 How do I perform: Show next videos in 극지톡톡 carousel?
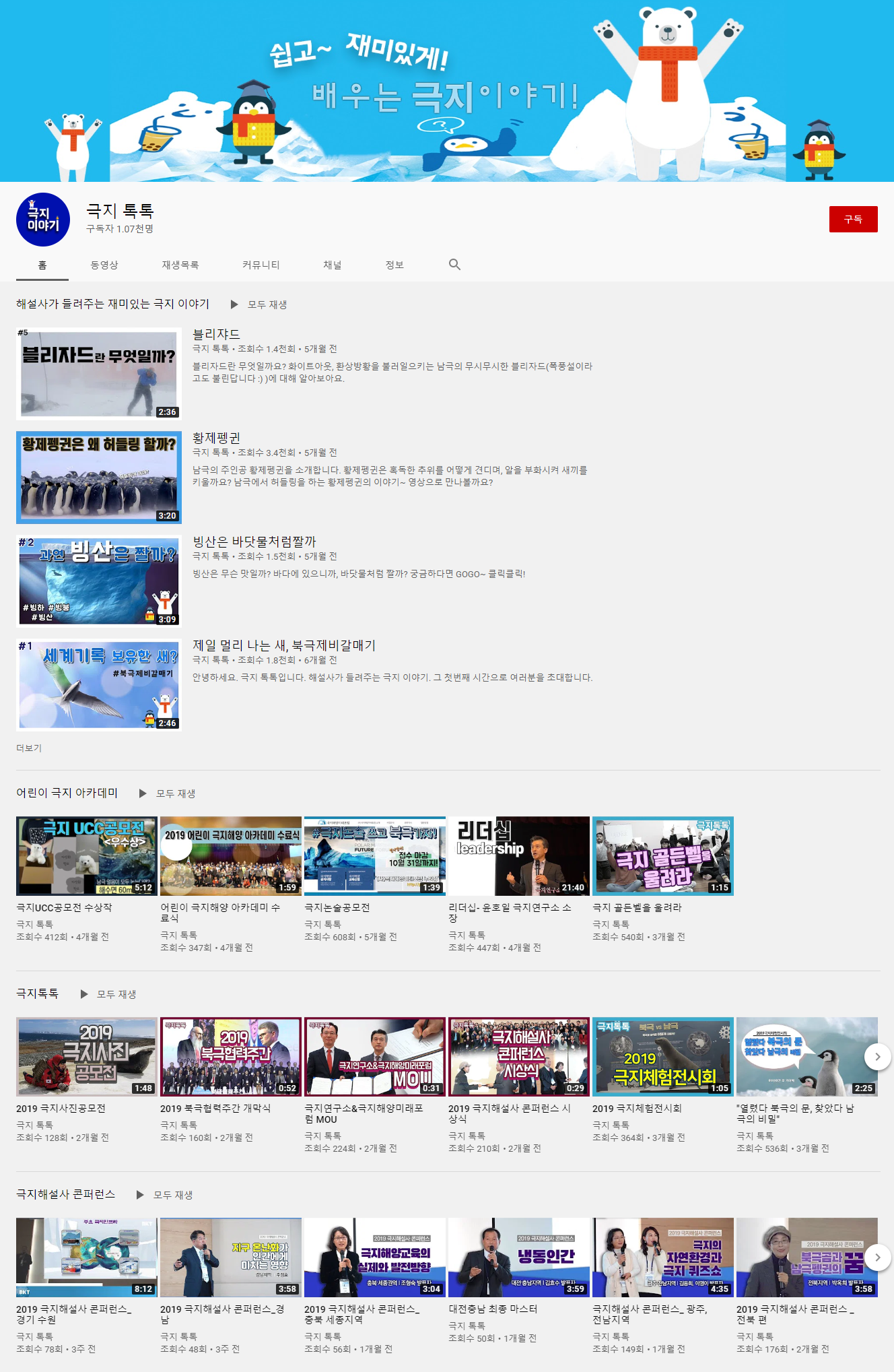pyautogui.click(x=877, y=1057)
